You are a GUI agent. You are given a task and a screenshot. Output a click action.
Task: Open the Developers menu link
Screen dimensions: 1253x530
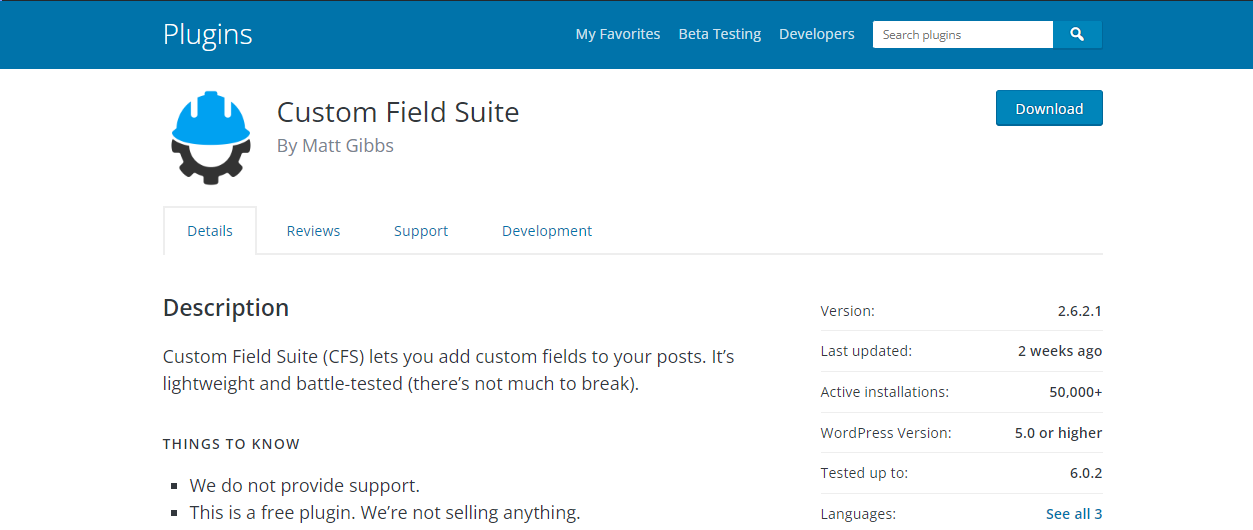pyautogui.click(x=817, y=34)
